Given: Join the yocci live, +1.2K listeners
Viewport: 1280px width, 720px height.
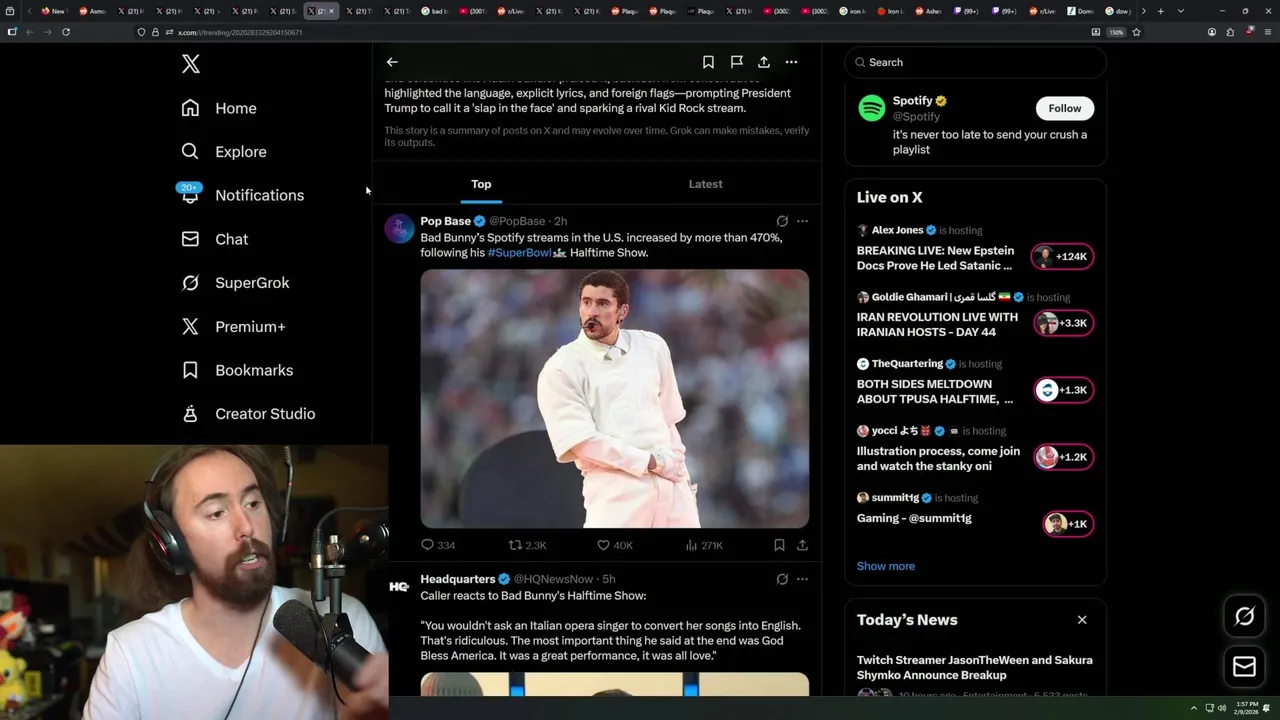Looking at the screenshot, I should [x=1063, y=457].
